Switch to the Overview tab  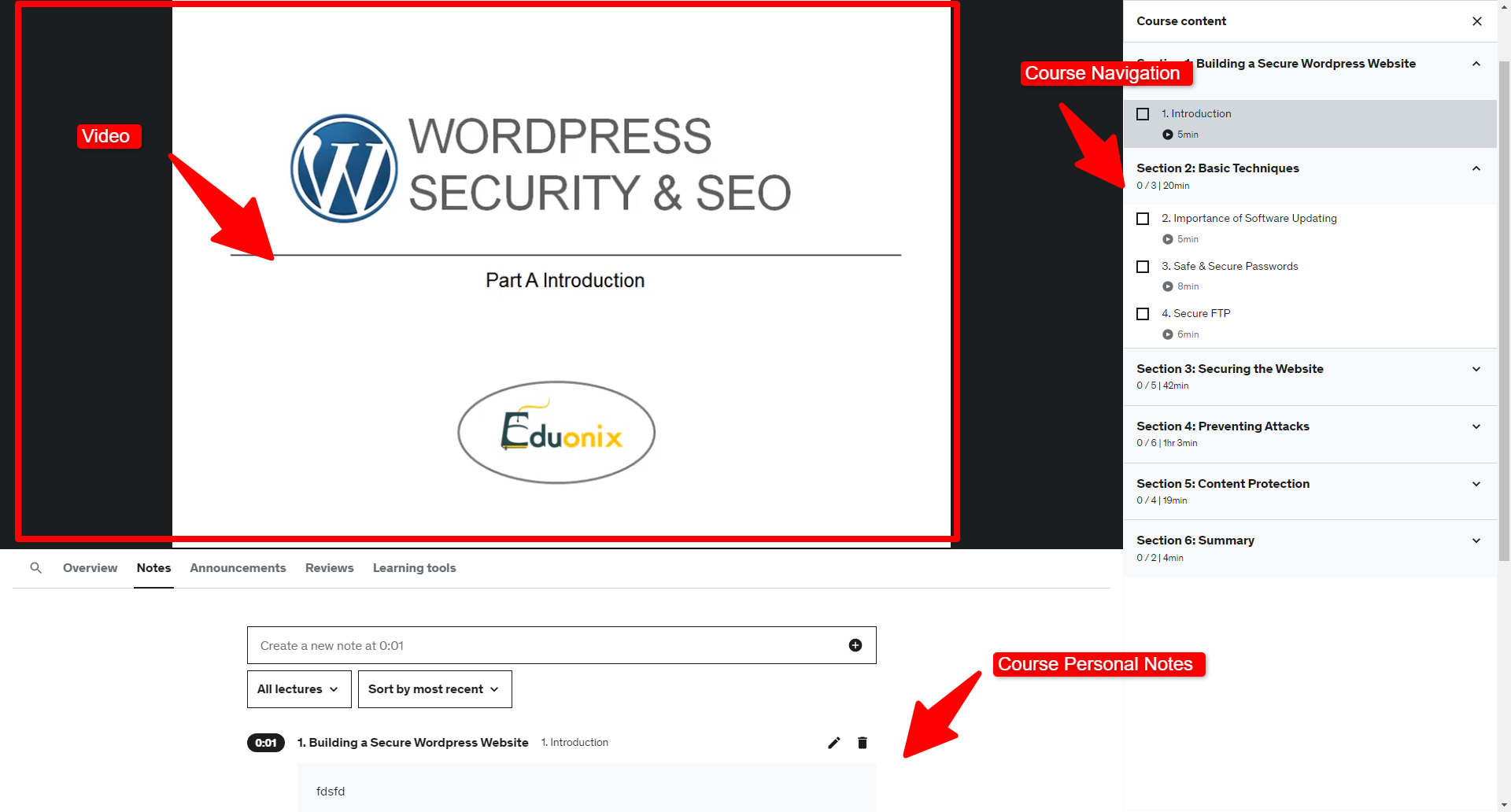click(x=90, y=568)
